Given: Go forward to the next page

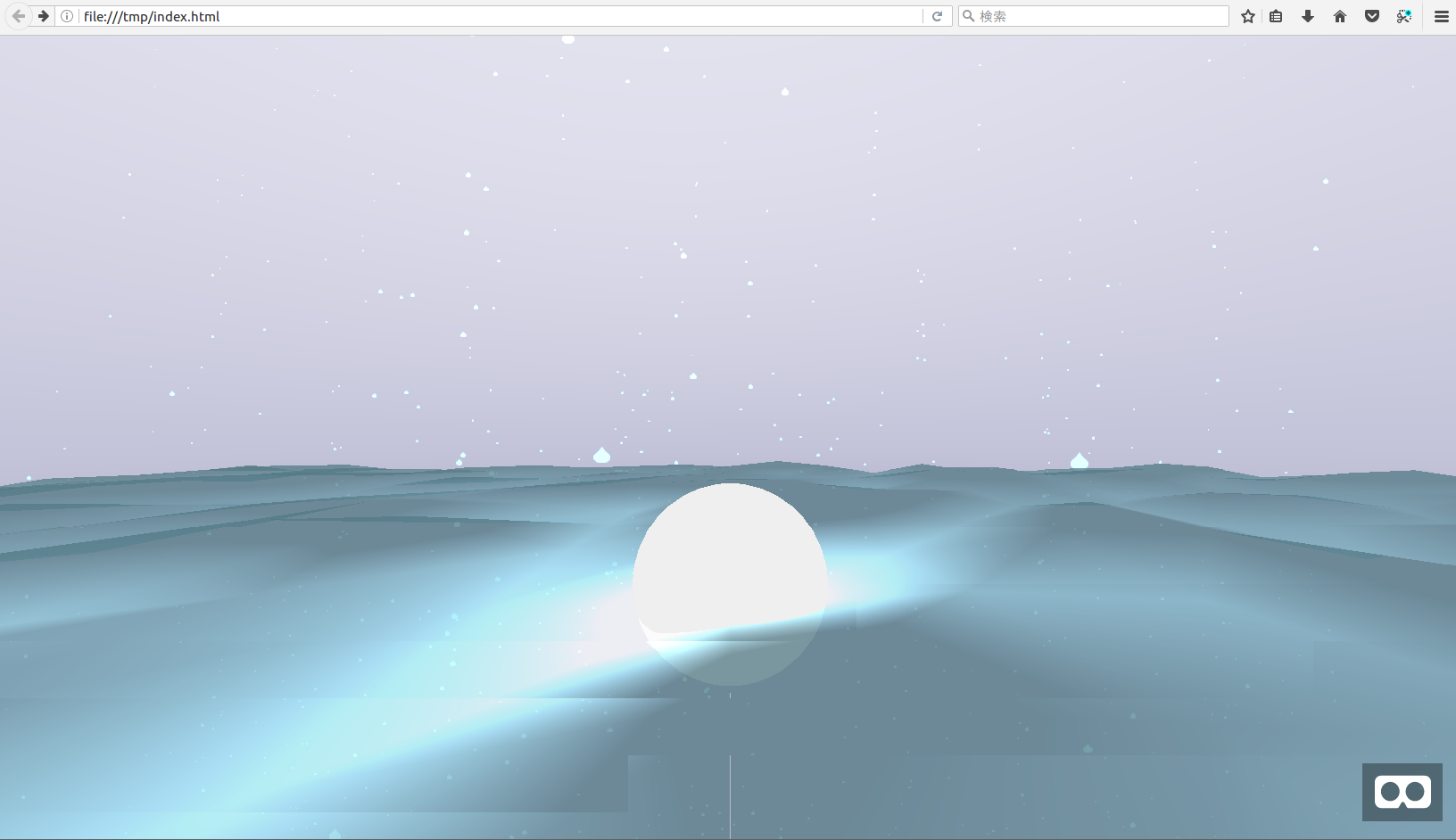Looking at the screenshot, I should pyautogui.click(x=43, y=16).
